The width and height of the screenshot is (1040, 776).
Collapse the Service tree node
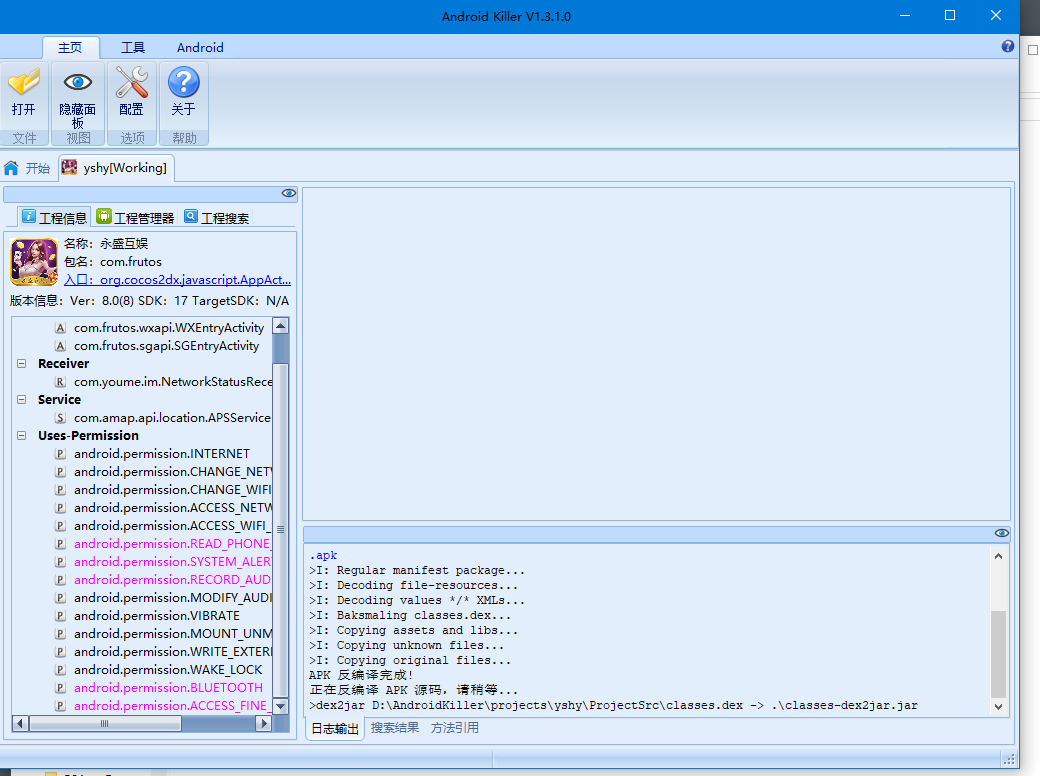click(x=21, y=399)
